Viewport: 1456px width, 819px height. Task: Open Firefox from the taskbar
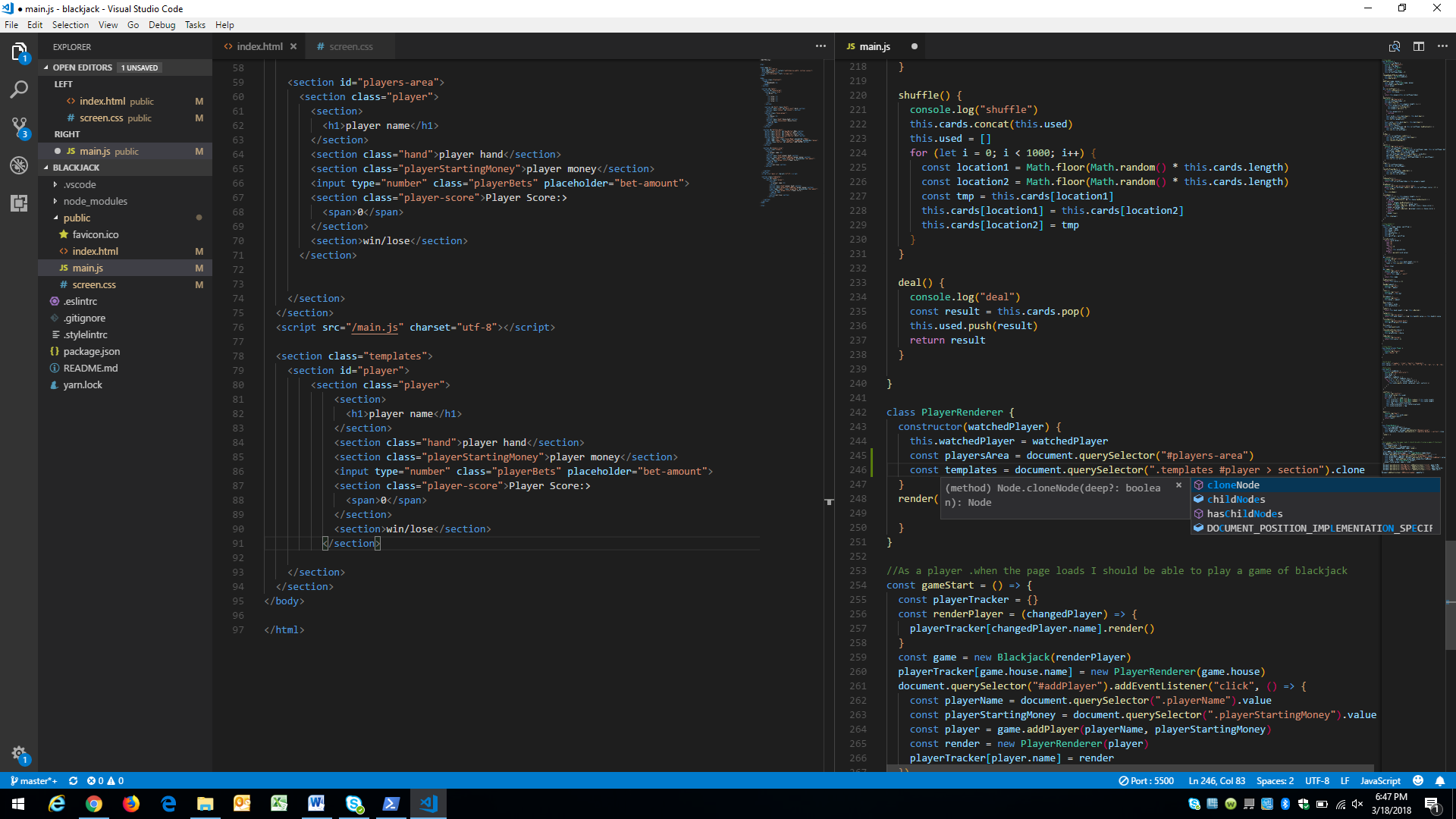click(131, 804)
